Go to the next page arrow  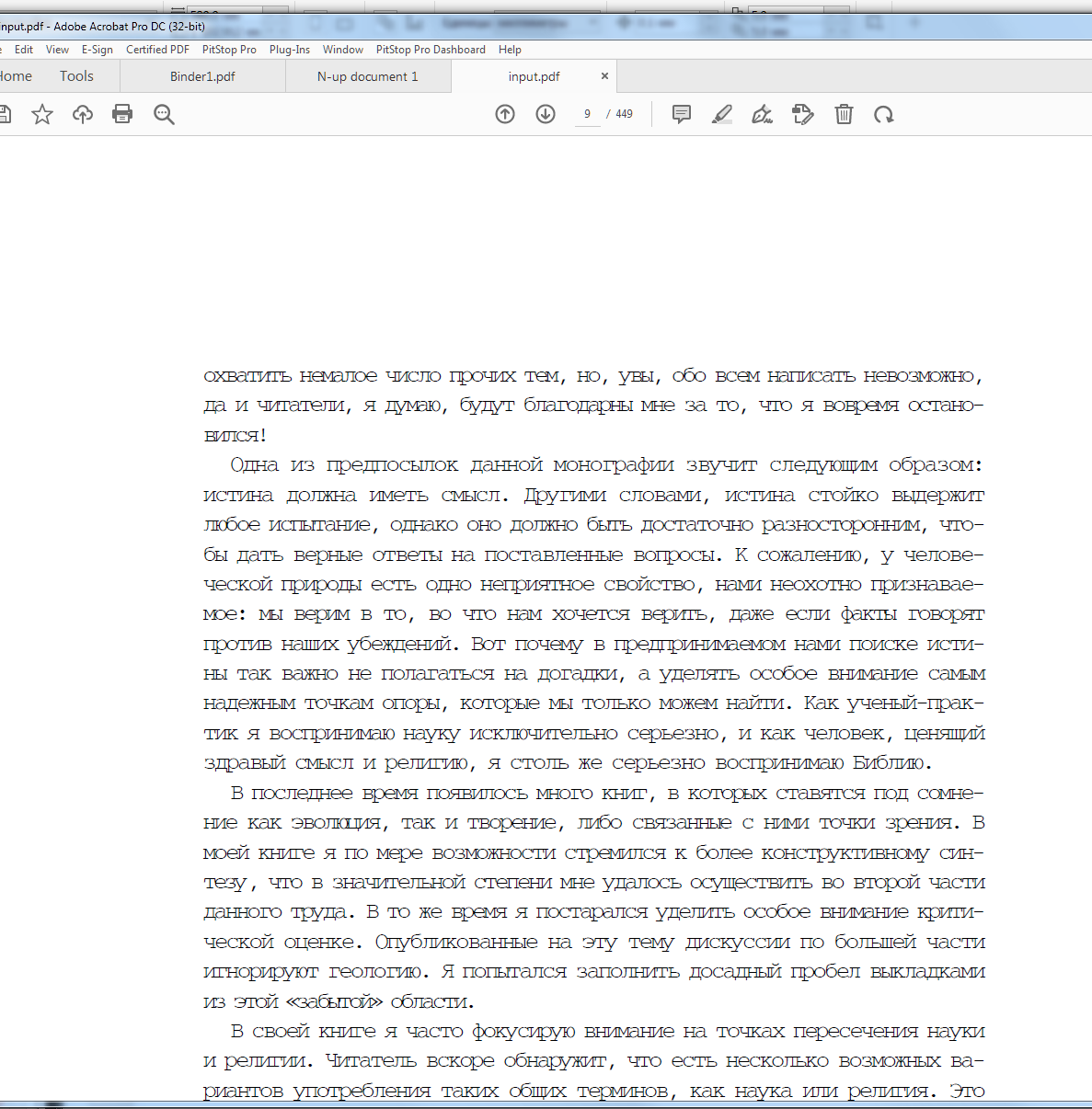tap(546, 114)
